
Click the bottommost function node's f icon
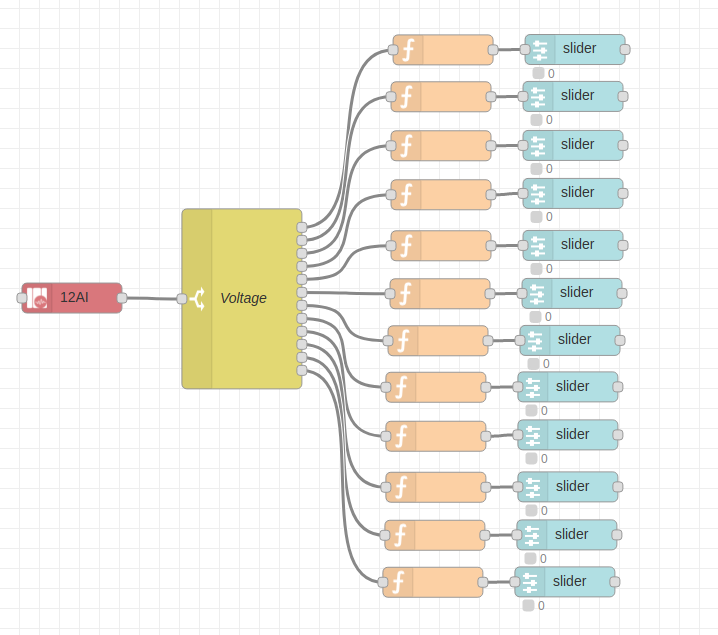coord(398,582)
